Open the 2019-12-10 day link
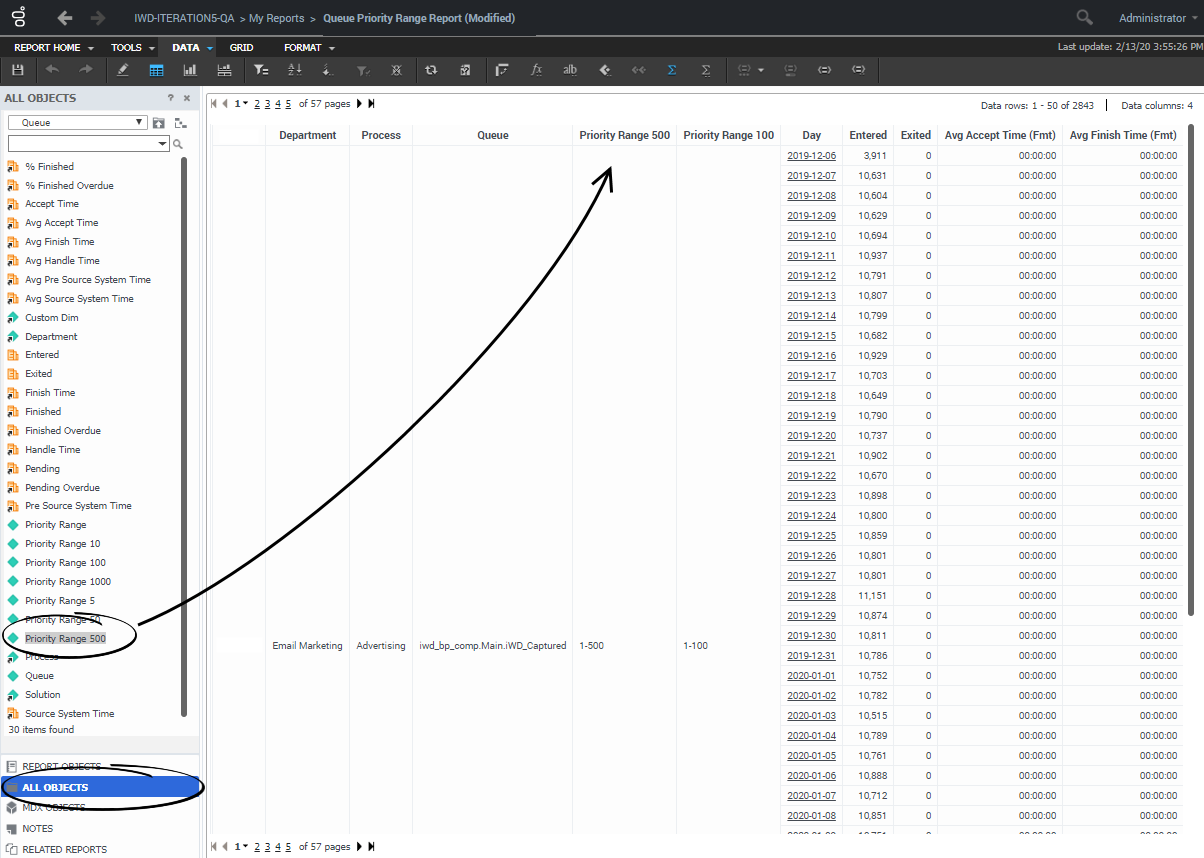This screenshot has height=858, width=1204. point(811,236)
